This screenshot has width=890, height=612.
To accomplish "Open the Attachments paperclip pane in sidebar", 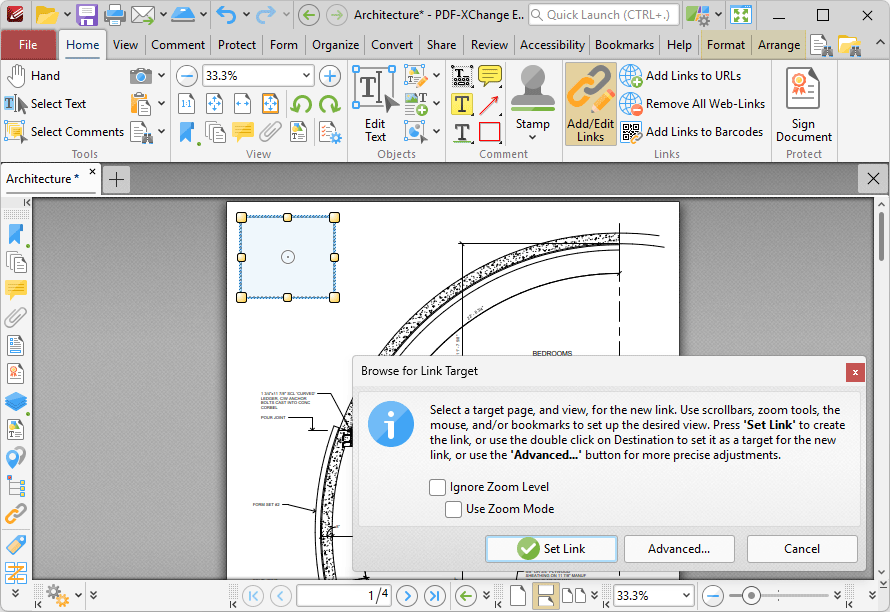I will pos(16,317).
